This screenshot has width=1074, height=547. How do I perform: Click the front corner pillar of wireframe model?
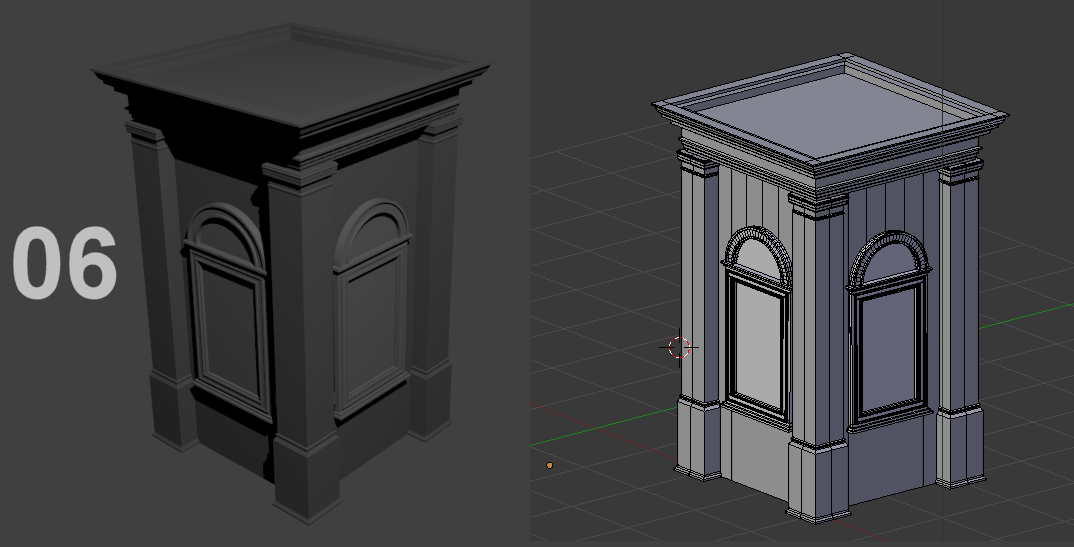818,356
